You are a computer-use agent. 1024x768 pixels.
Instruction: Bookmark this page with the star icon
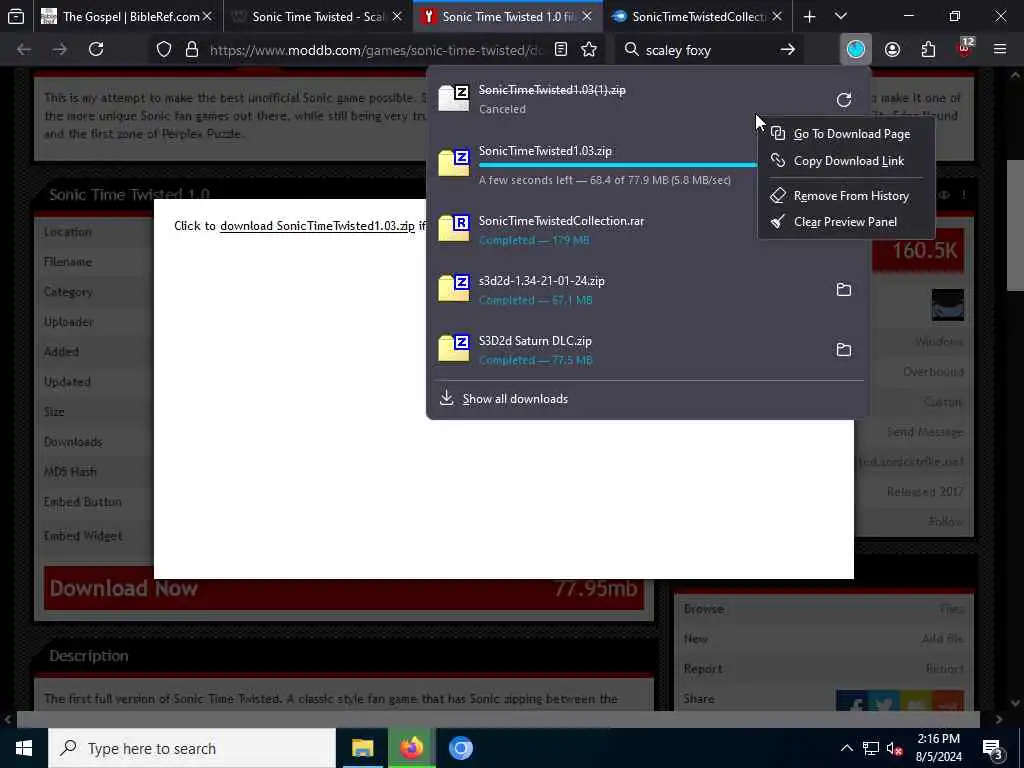tap(589, 49)
